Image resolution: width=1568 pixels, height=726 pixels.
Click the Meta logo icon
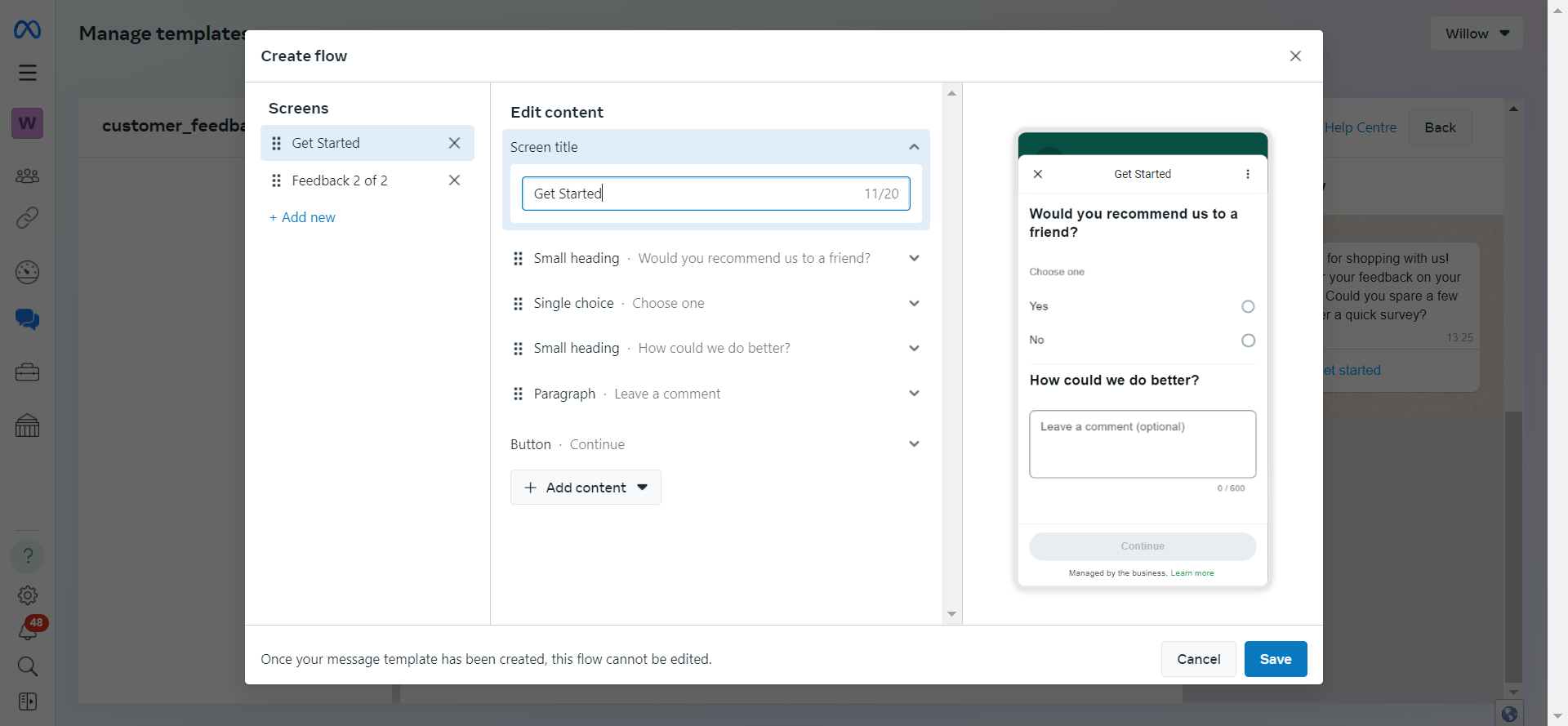click(x=27, y=30)
